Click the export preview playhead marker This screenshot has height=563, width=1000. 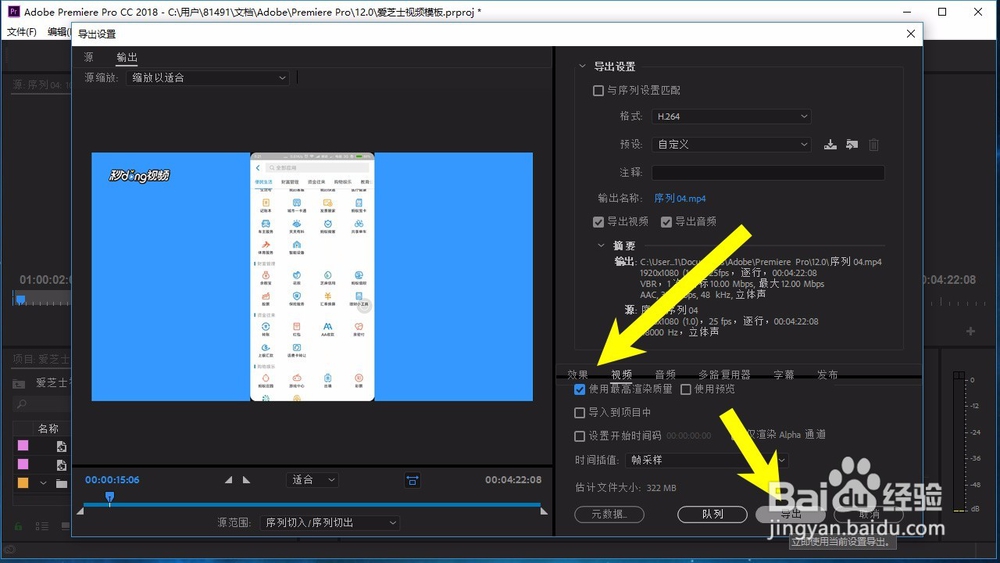coord(110,497)
